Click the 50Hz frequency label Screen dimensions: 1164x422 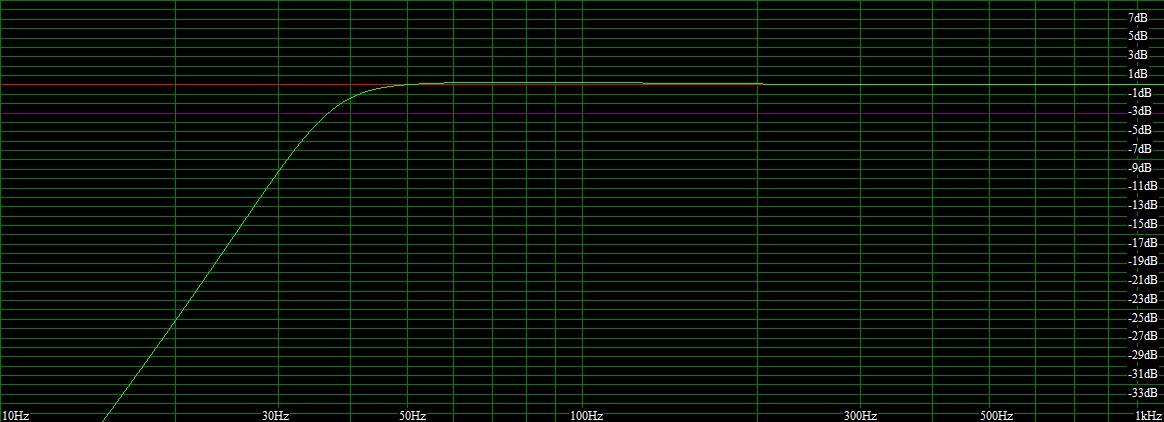tap(413, 415)
